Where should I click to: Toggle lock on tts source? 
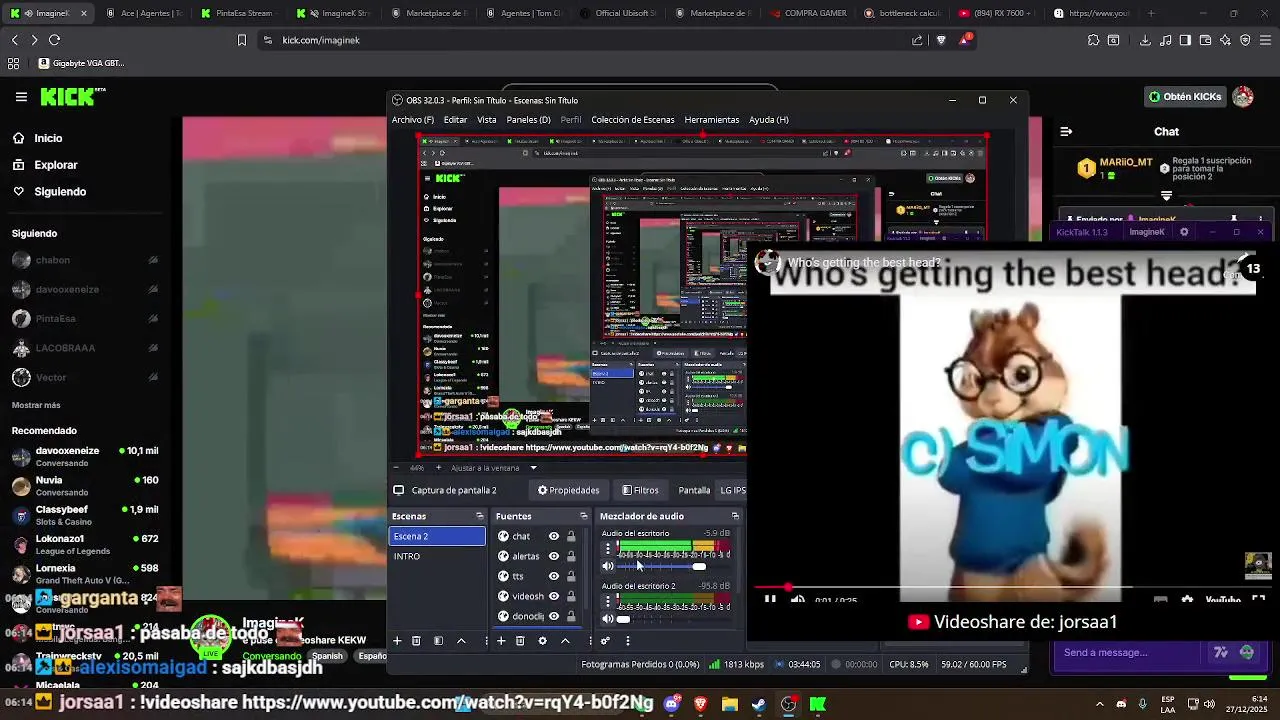tap(571, 576)
